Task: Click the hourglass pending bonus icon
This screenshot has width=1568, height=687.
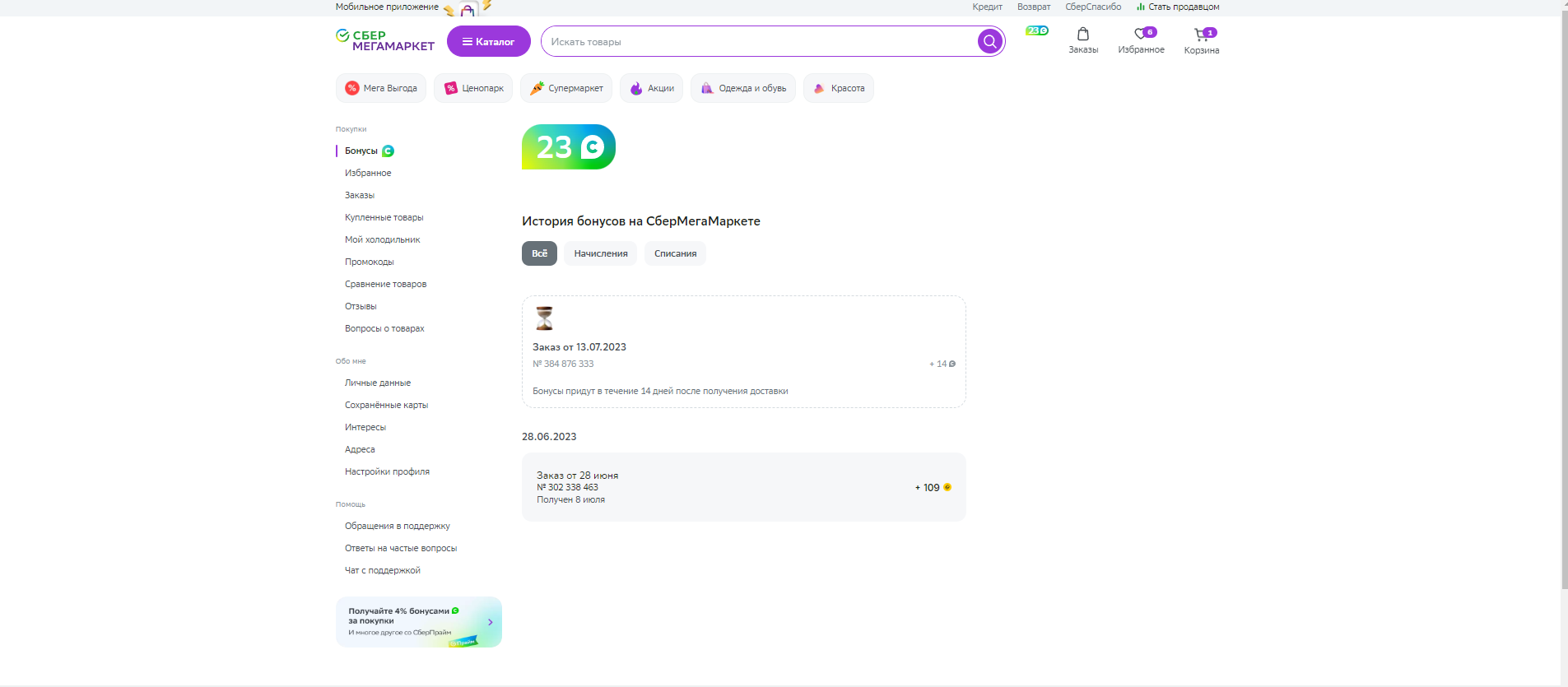Action: 545,318
